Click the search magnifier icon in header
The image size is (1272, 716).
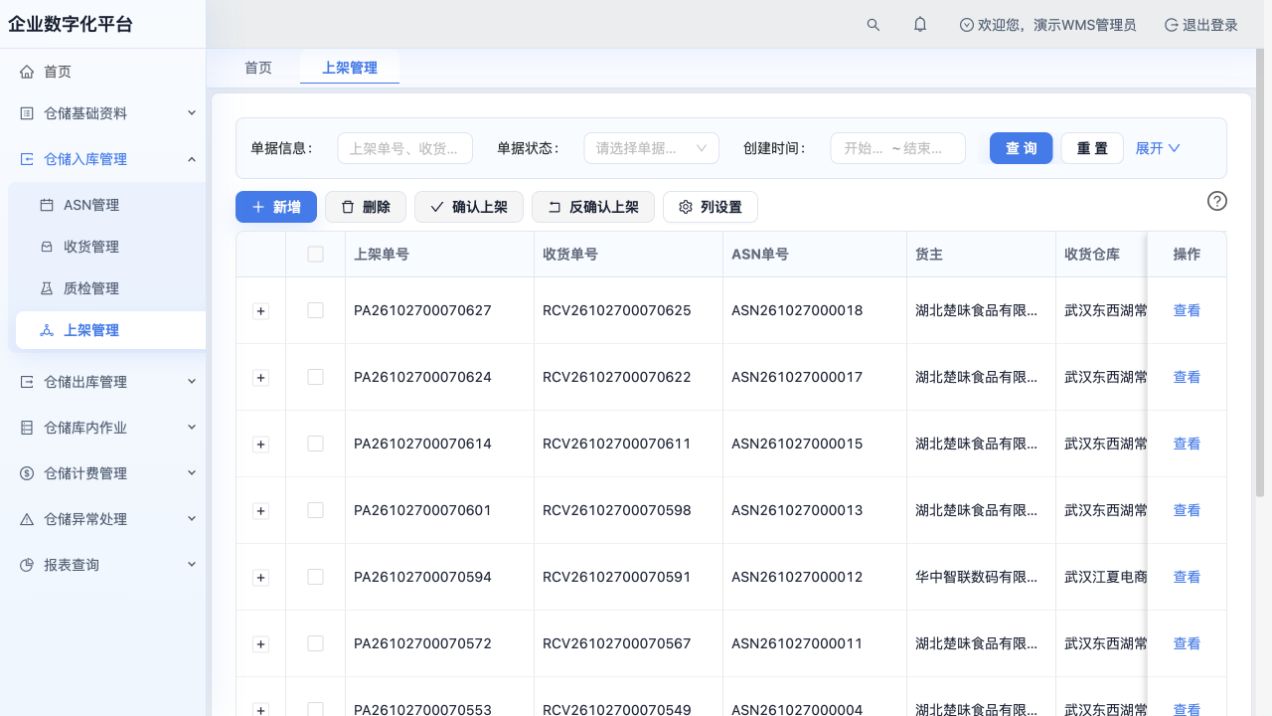coord(873,25)
